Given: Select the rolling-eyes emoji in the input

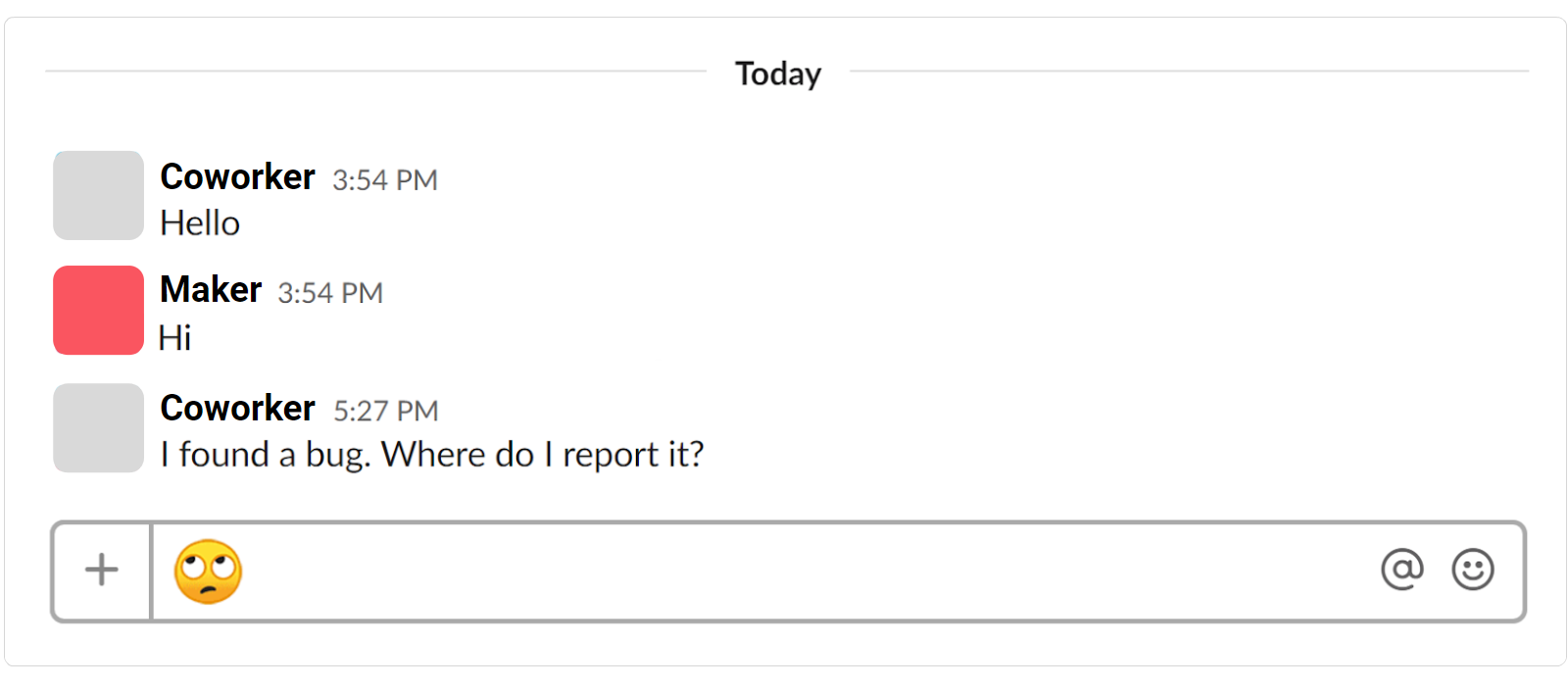Looking at the screenshot, I should 207,572.
